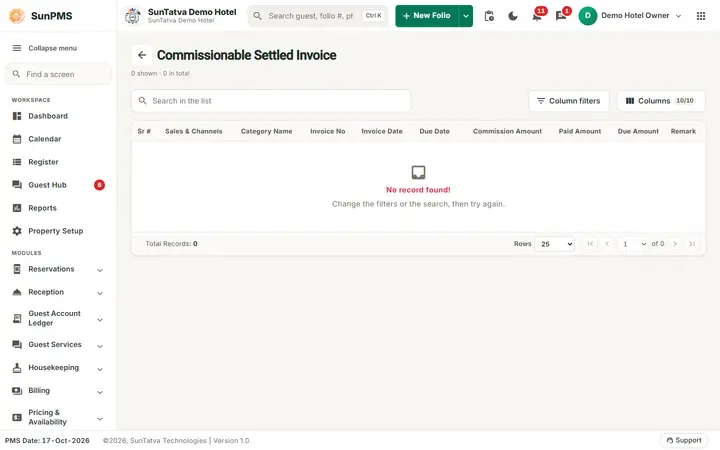Click the New Folio button
The image size is (720, 450).
click(427, 16)
